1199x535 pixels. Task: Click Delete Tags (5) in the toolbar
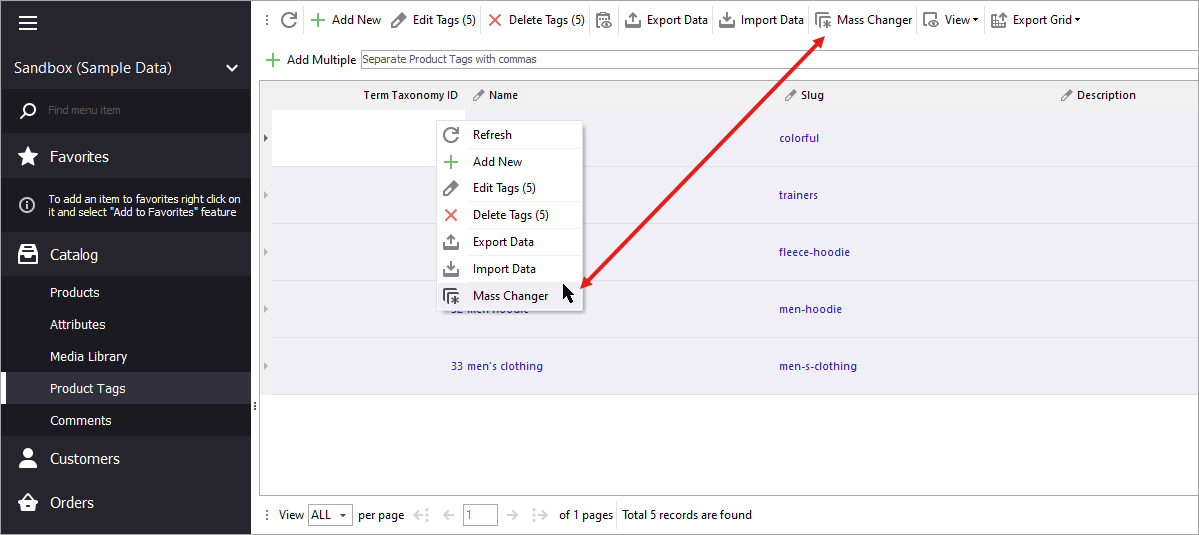[x=536, y=20]
